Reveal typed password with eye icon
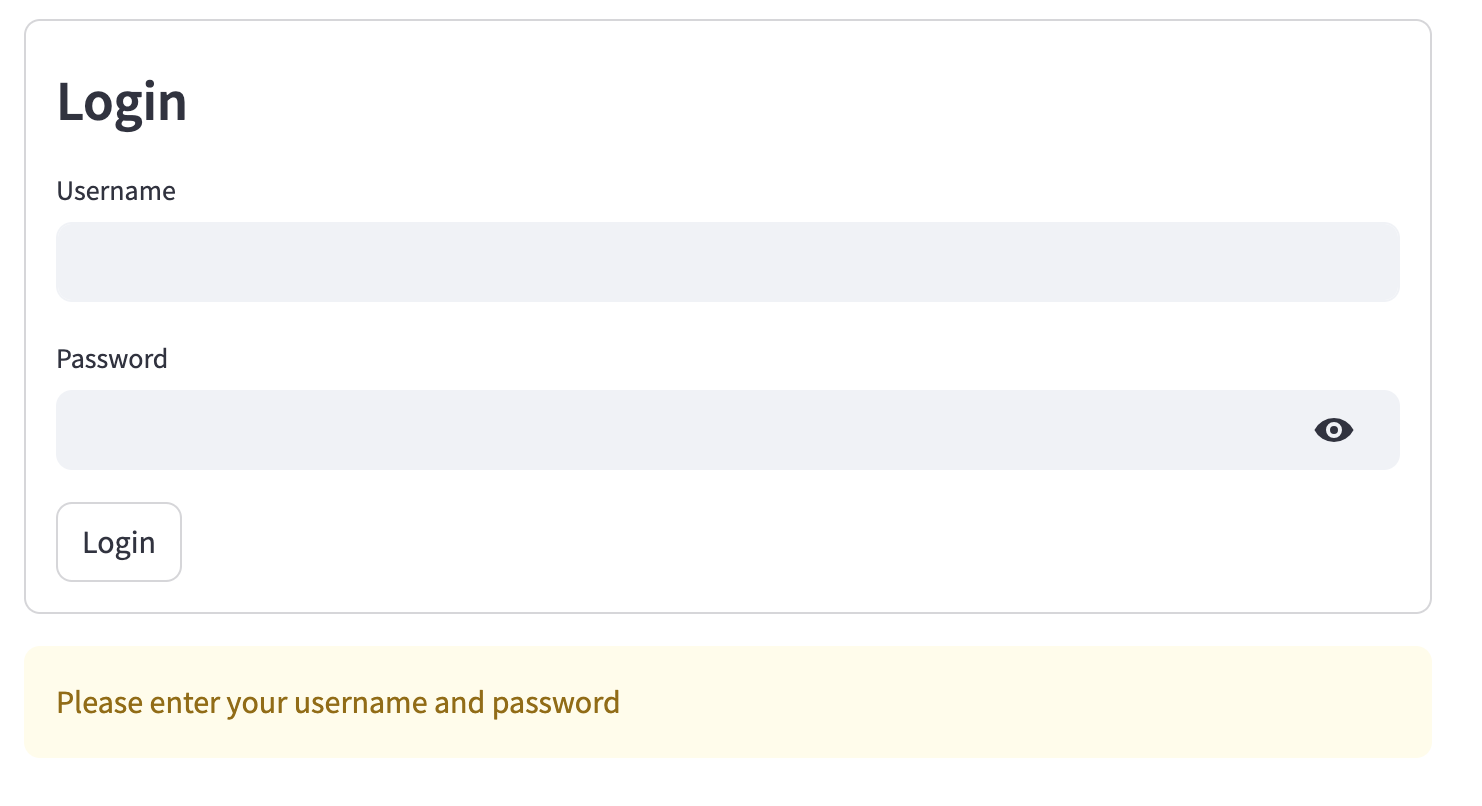The image size is (1482, 806). click(1333, 430)
